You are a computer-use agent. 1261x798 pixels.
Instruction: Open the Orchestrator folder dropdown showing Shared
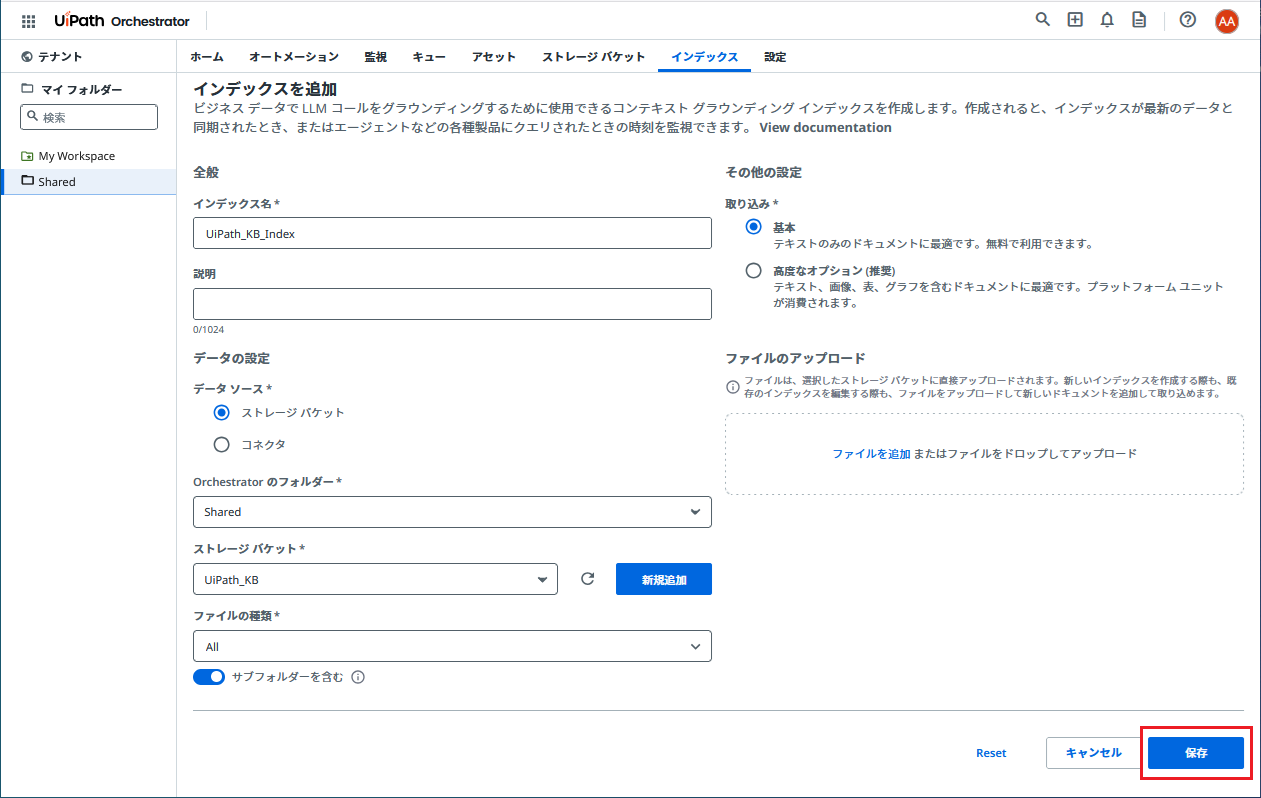[x=452, y=512]
